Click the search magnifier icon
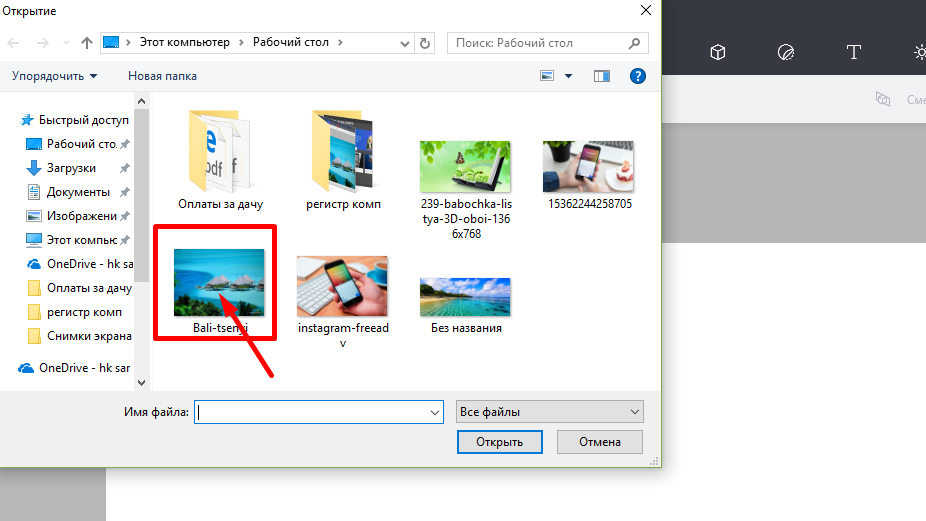The height and width of the screenshot is (521, 926). (634, 43)
